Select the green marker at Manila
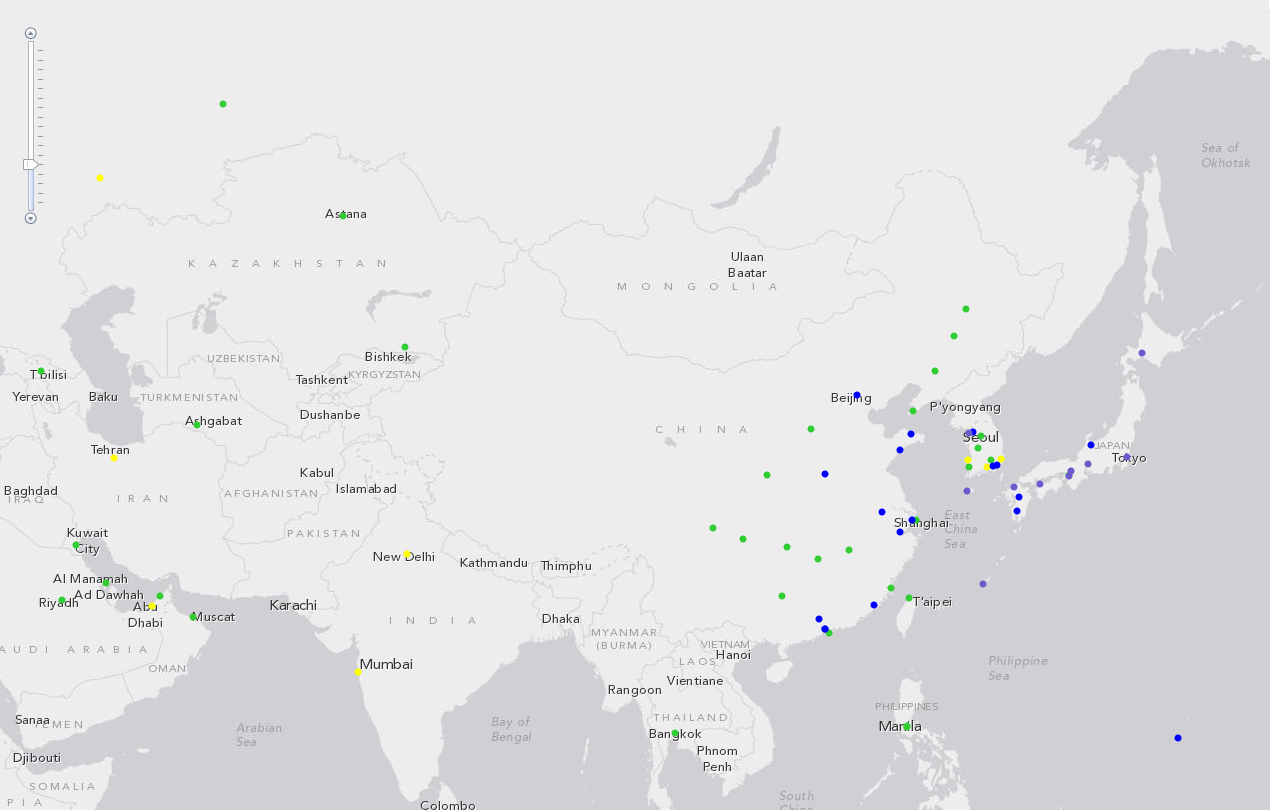This screenshot has width=1270, height=810. click(907, 727)
